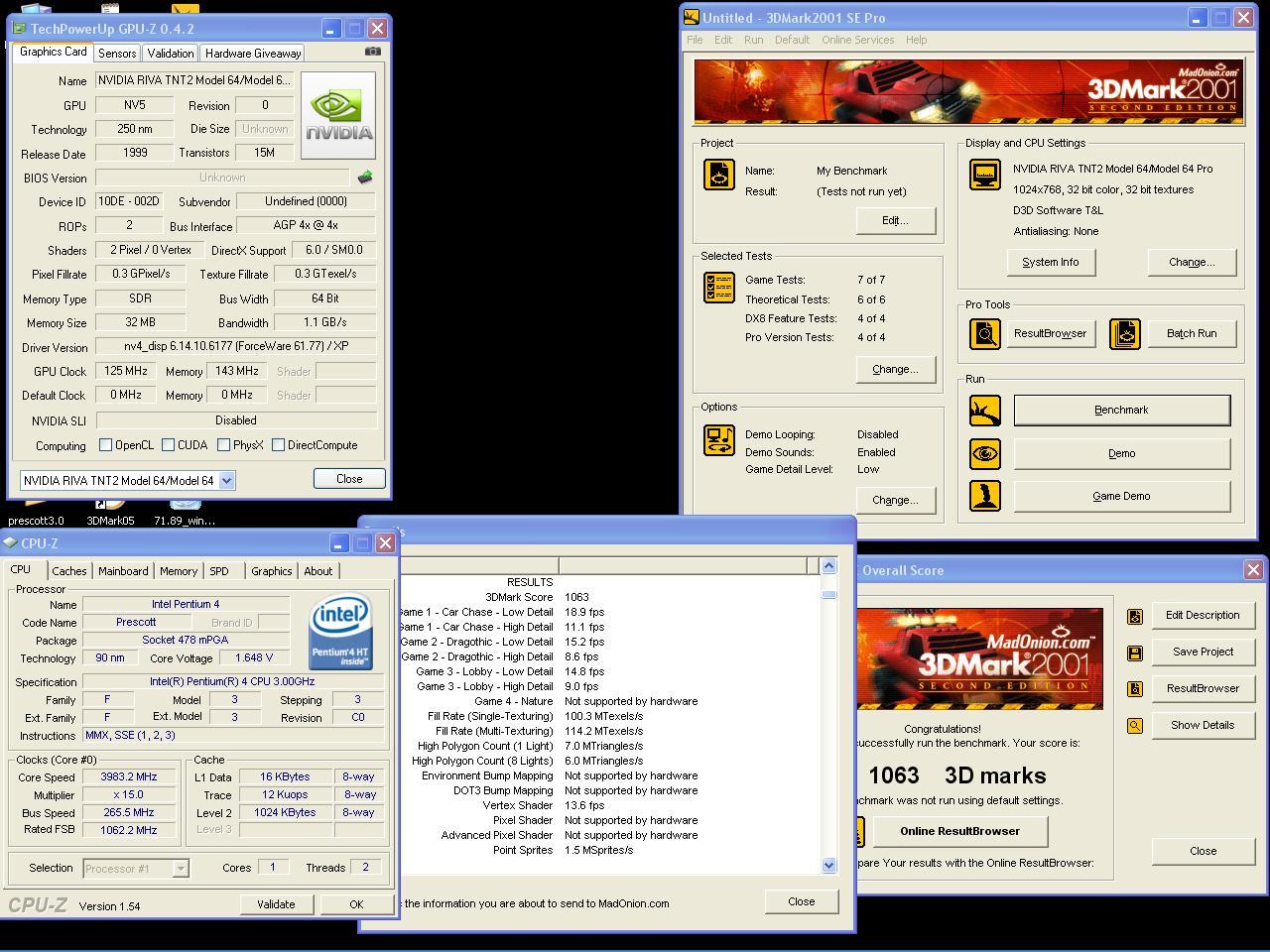
Task: Click the Close button in GPU-Z
Action: click(x=349, y=478)
